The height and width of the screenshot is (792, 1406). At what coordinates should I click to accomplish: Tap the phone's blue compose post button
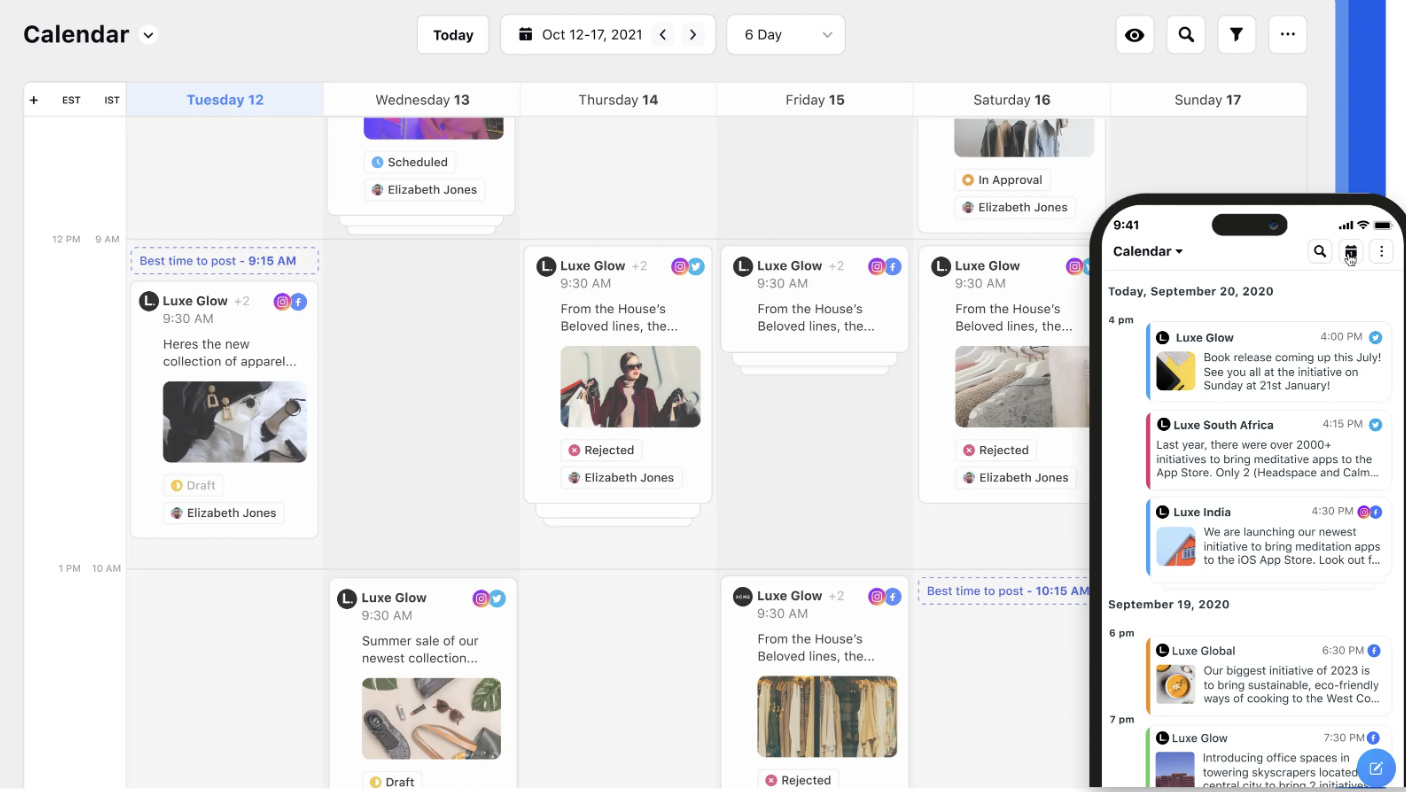click(1375, 768)
